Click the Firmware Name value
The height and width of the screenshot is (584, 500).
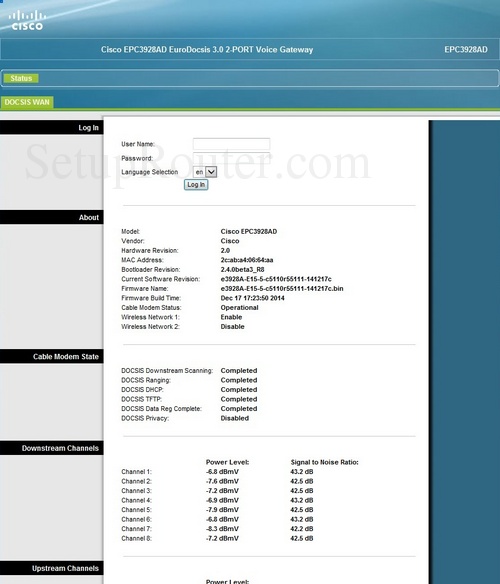pos(282,289)
